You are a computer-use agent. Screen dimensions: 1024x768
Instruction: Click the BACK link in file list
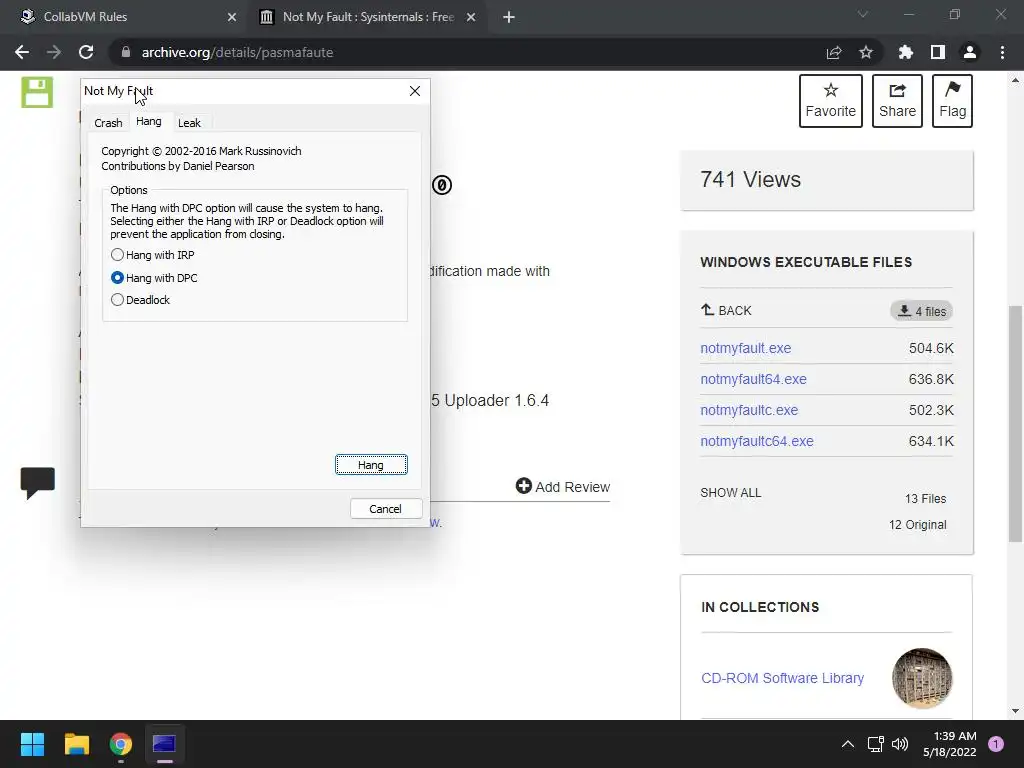[726, 310]
